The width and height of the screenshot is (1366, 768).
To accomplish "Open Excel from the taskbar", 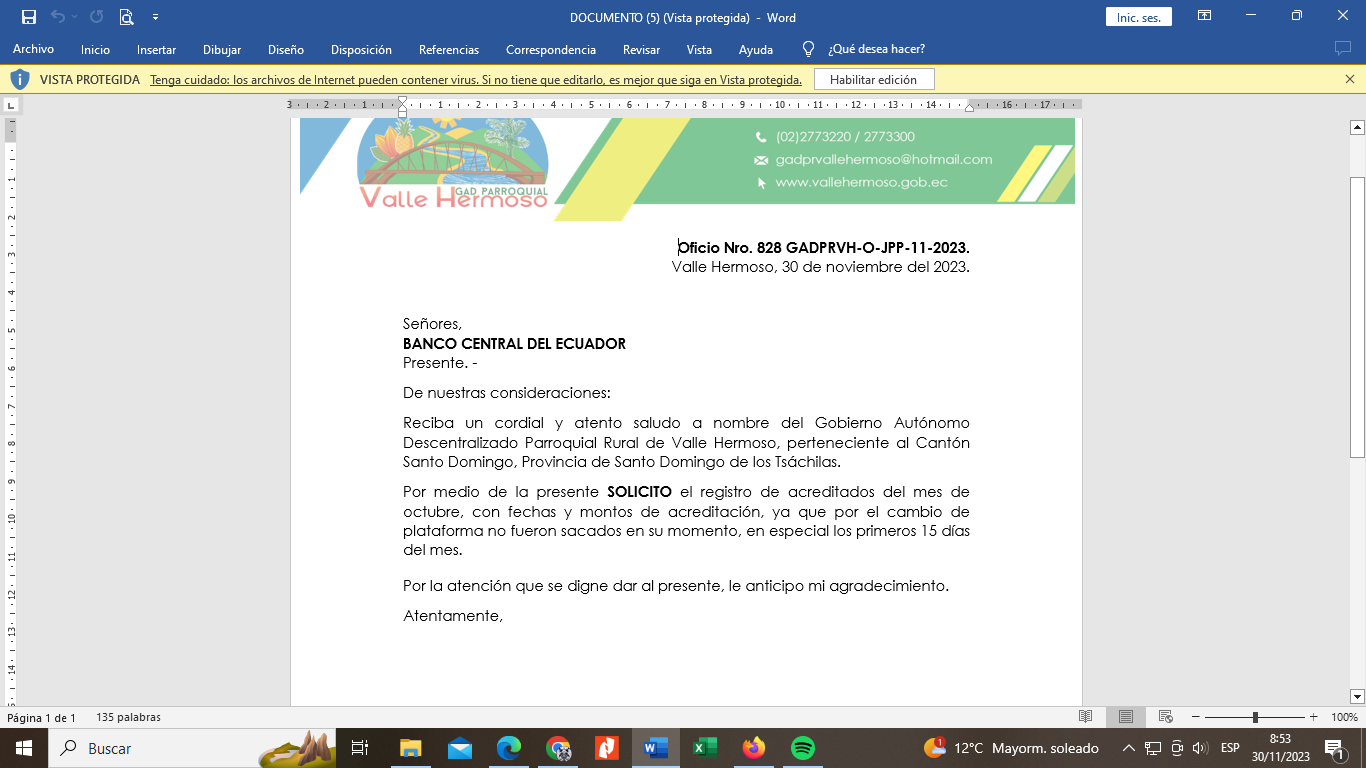I will pos(705,748).
